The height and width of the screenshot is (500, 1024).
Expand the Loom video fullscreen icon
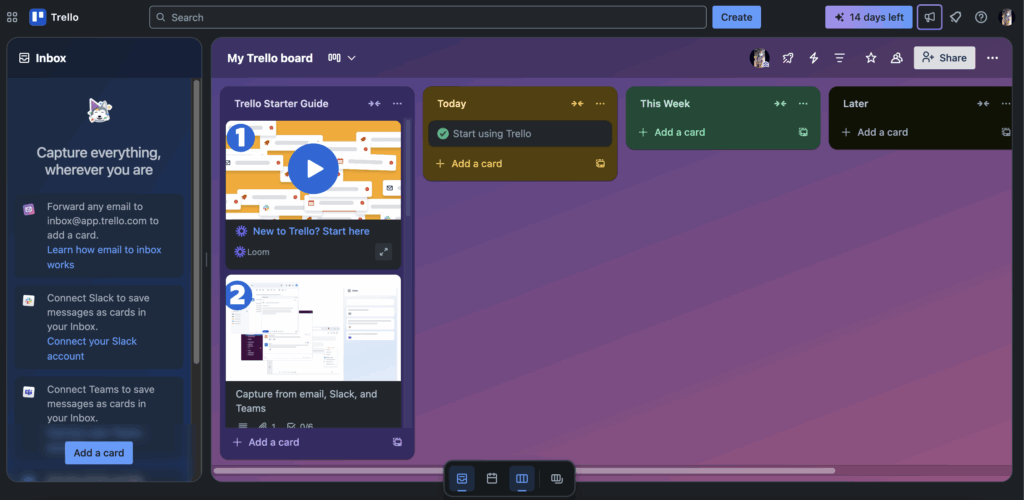(383, 251)
